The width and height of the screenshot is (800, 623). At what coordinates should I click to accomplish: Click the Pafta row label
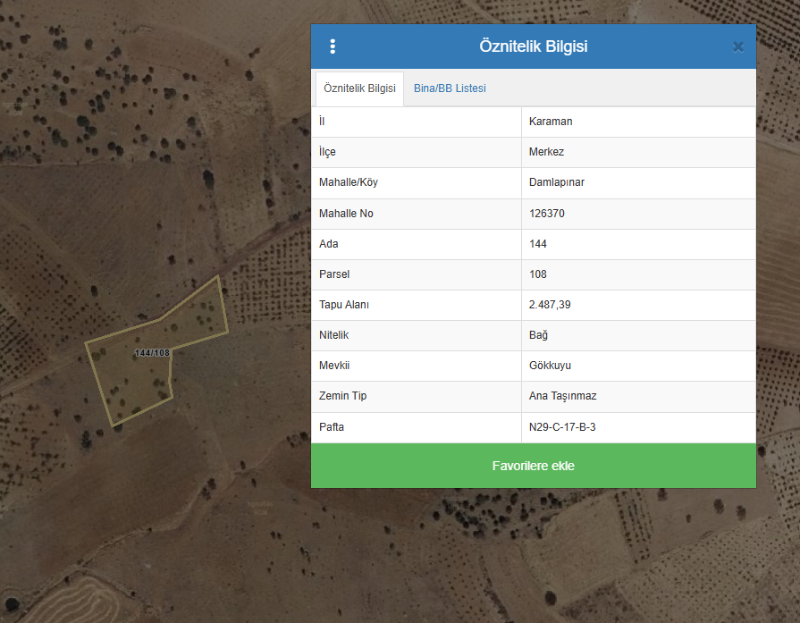[331, 427]
